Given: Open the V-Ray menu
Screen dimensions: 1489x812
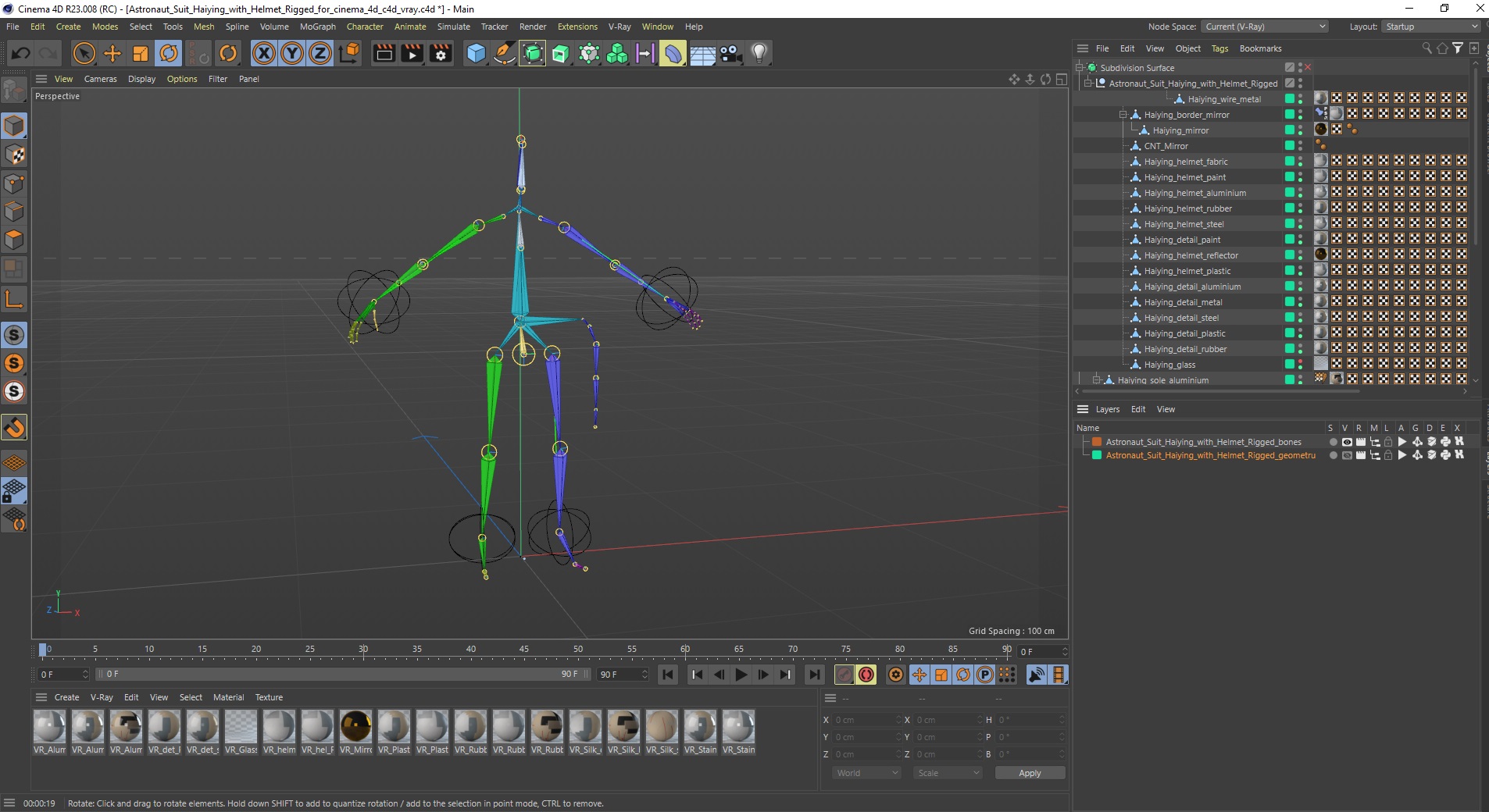Looking at the screenshot, I should click(x=620, y=27).
